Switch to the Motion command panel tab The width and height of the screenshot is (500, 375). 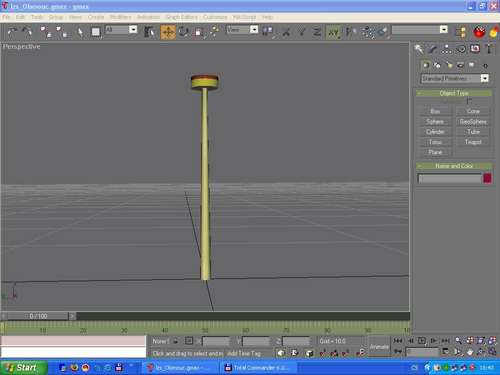pyautogui.click(x=461, y=49)
